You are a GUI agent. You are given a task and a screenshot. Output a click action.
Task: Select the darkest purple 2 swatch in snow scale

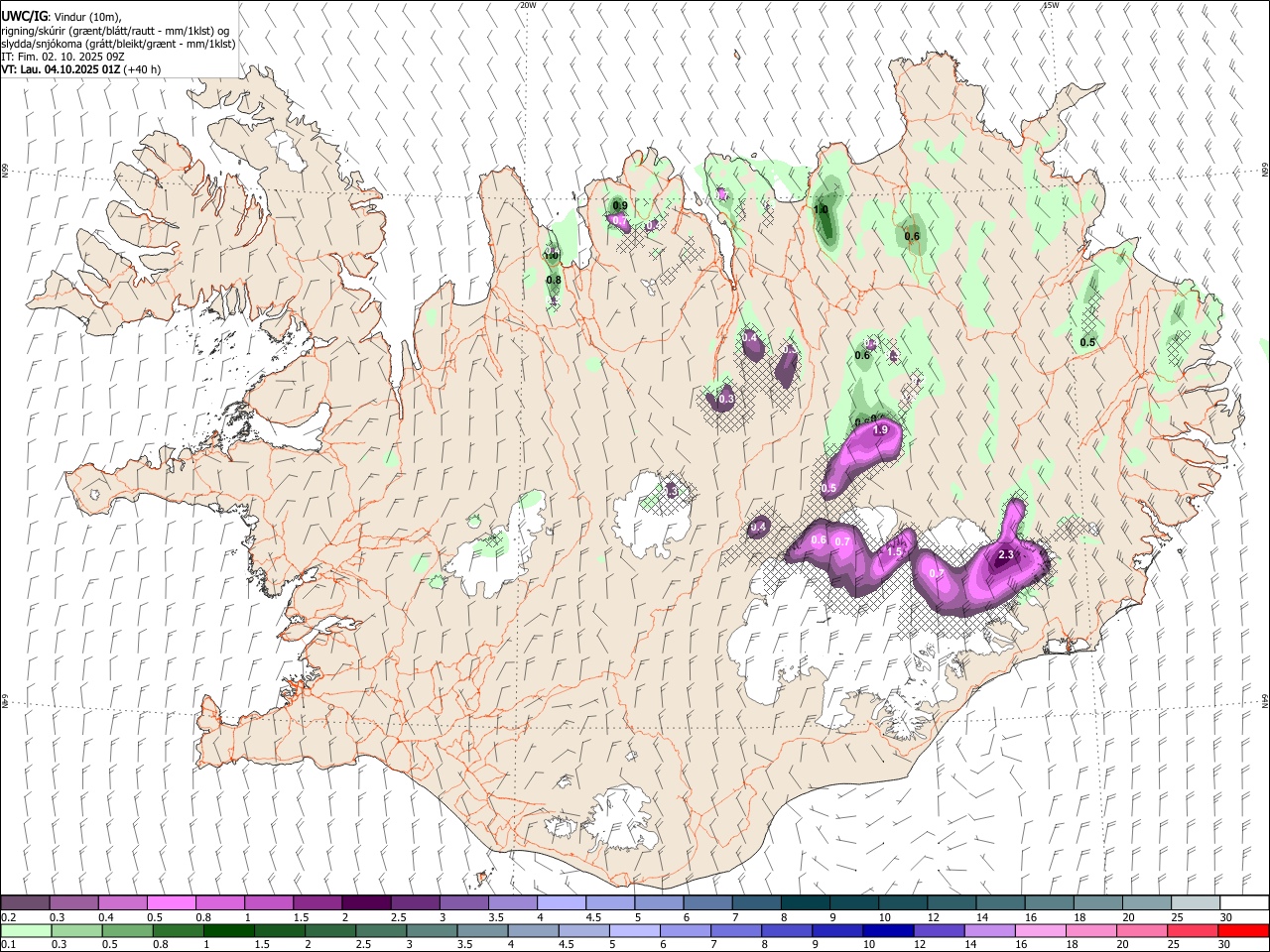click(365, 902)
